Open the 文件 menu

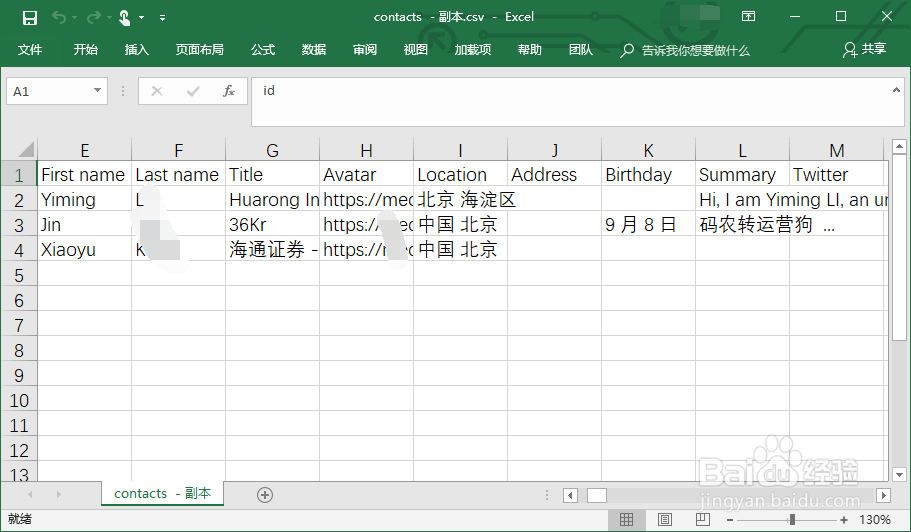(30, 50)
